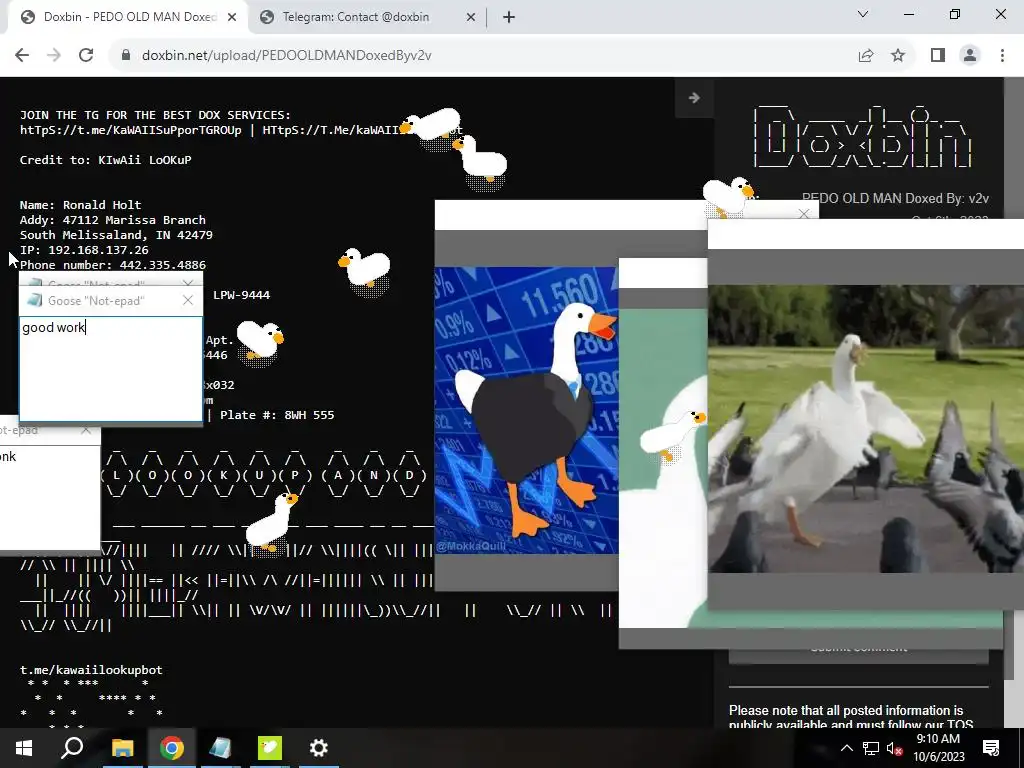Close the Telegram Contact @doxbin tab
This screenshot has width=1024, height=768.
coord(471,18)
